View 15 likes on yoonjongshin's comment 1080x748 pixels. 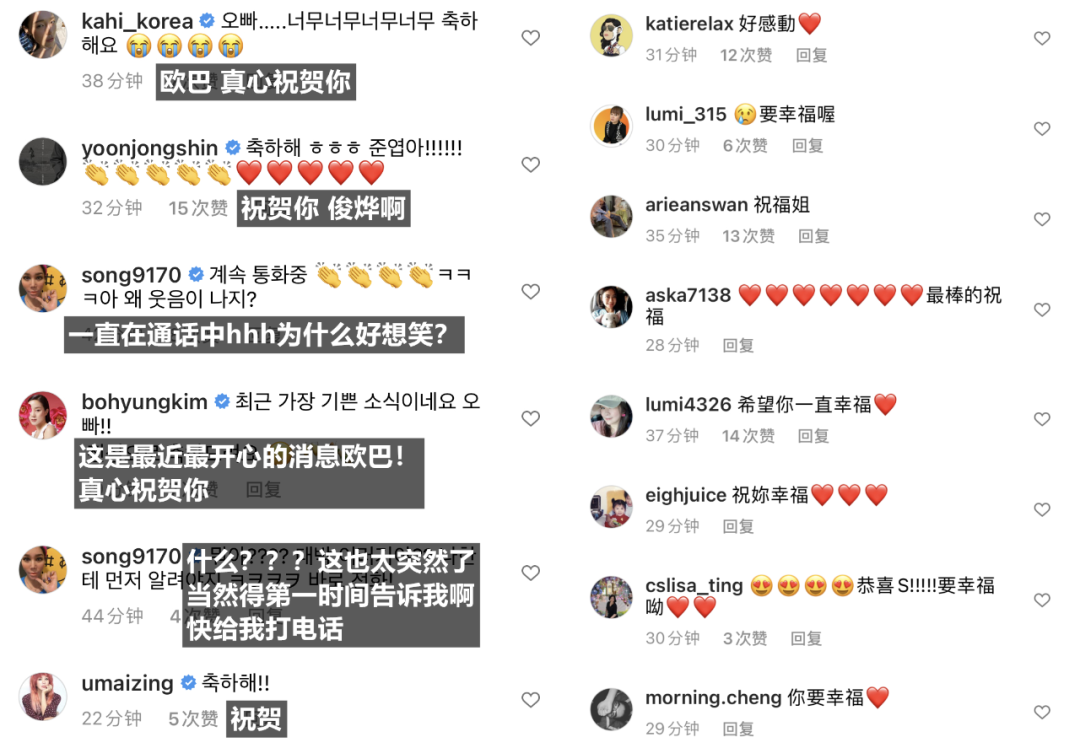(198, 208)
